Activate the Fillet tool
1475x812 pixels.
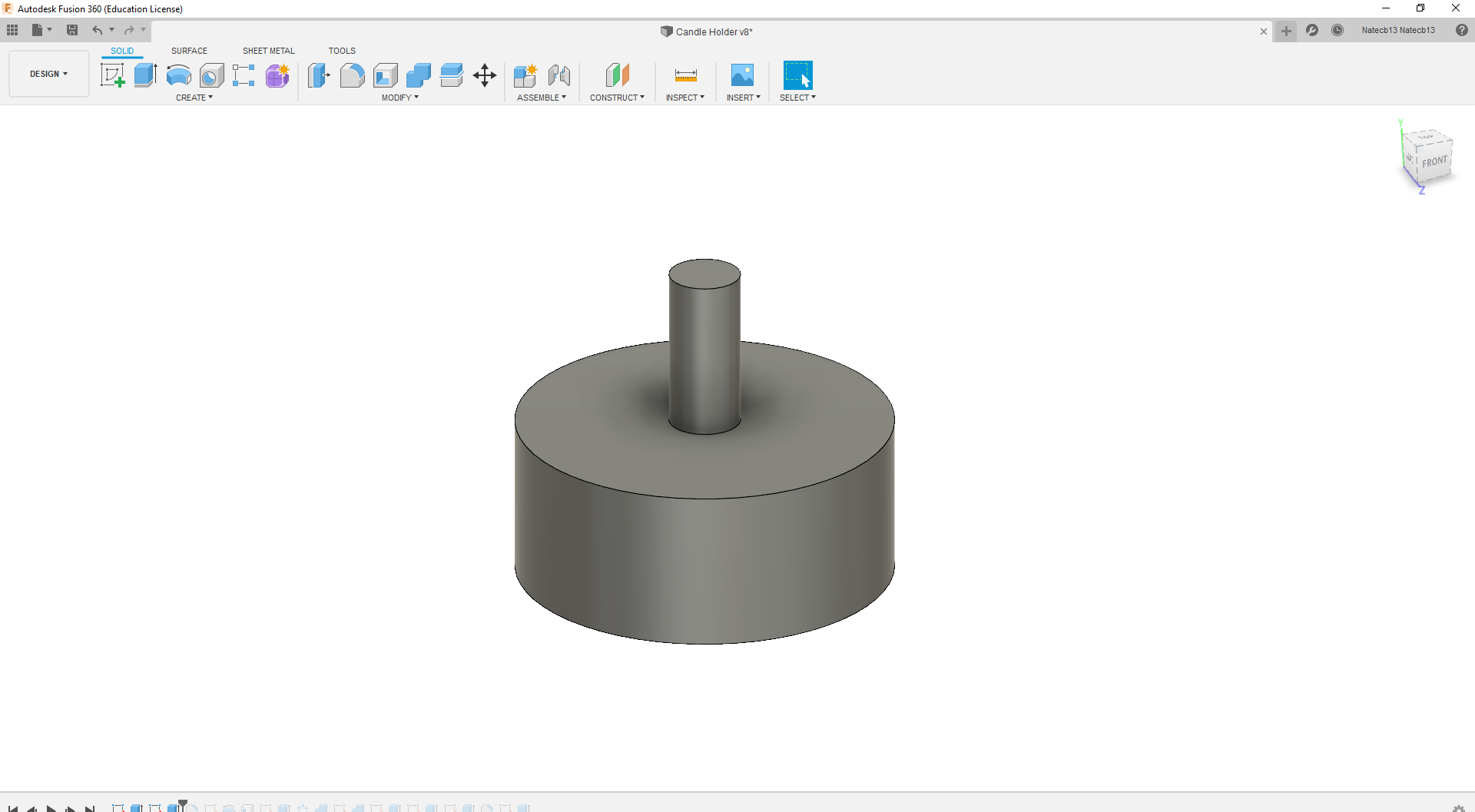tap(352, 75)
